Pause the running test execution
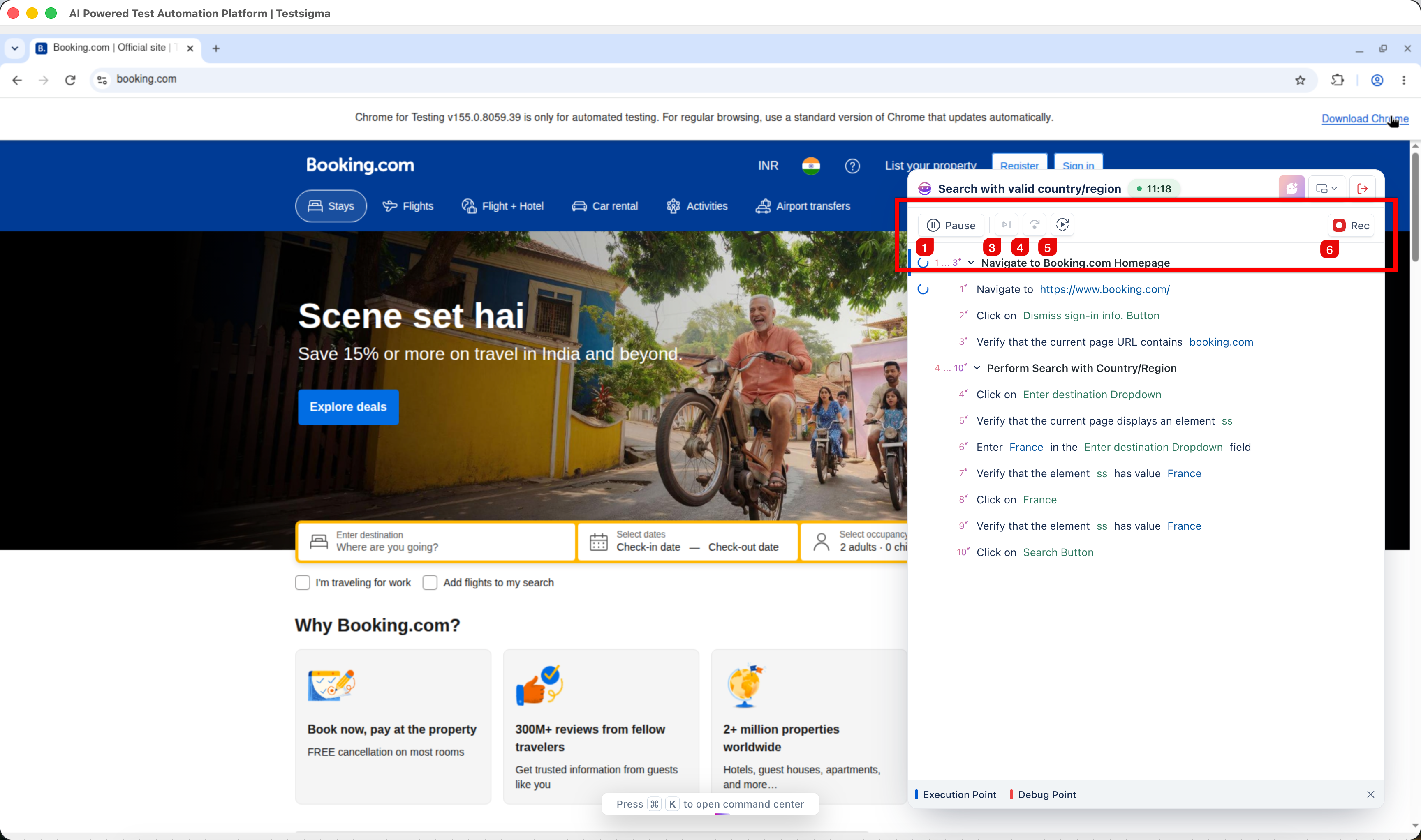Screen dimensions: 1421x840 tap(951, 225)
